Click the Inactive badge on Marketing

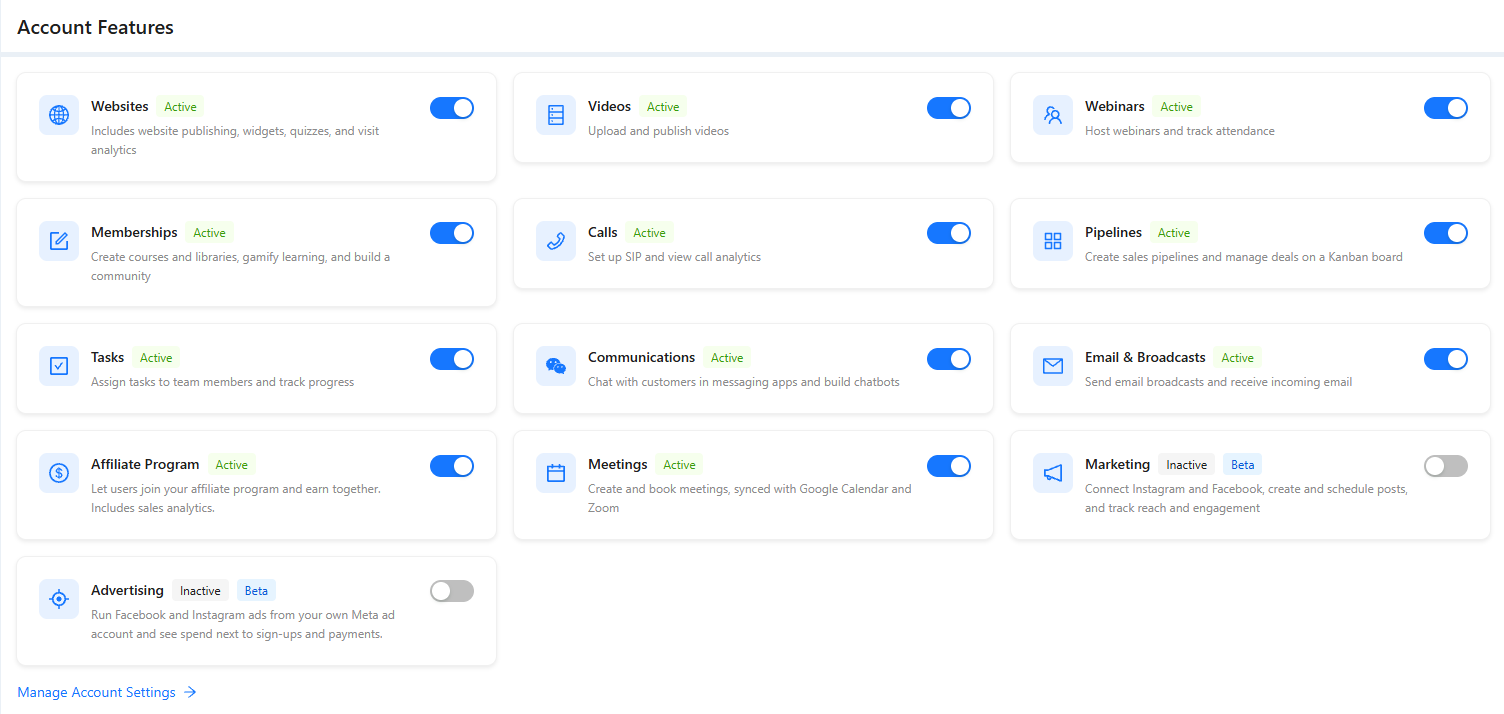tap(1187, 465)
